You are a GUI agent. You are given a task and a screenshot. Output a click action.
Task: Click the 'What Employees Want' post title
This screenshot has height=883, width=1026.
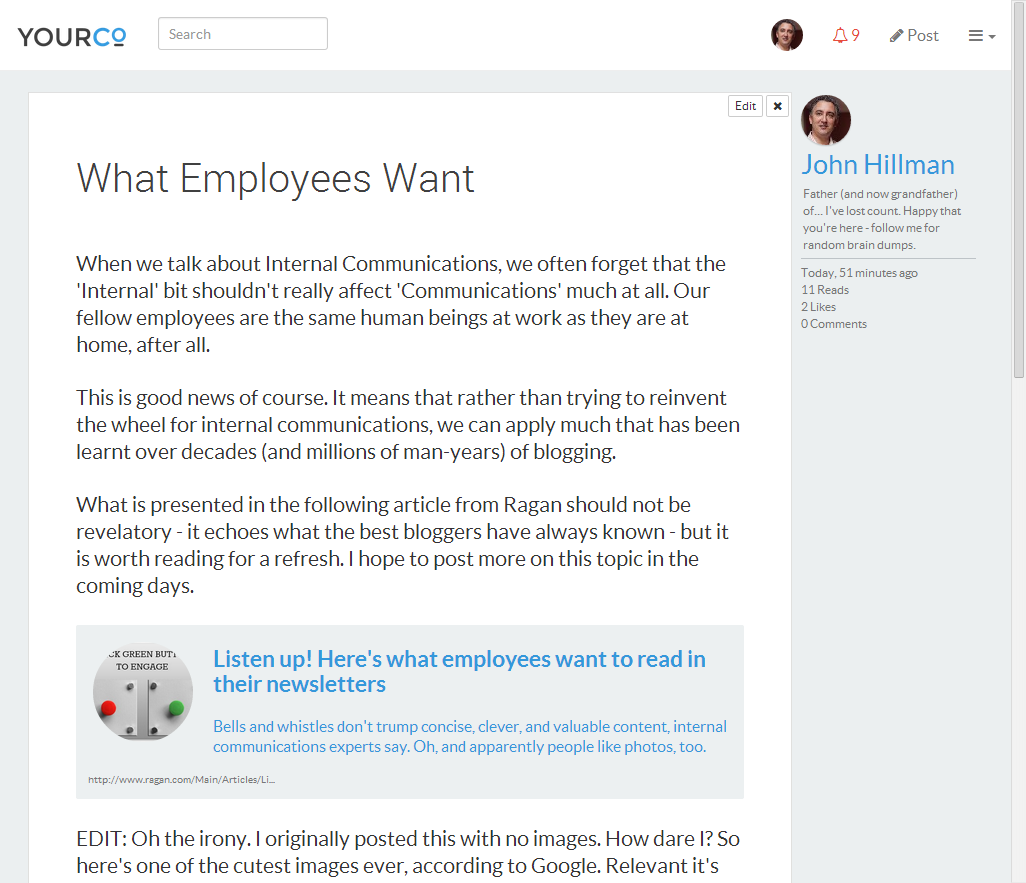coord(275,179)
